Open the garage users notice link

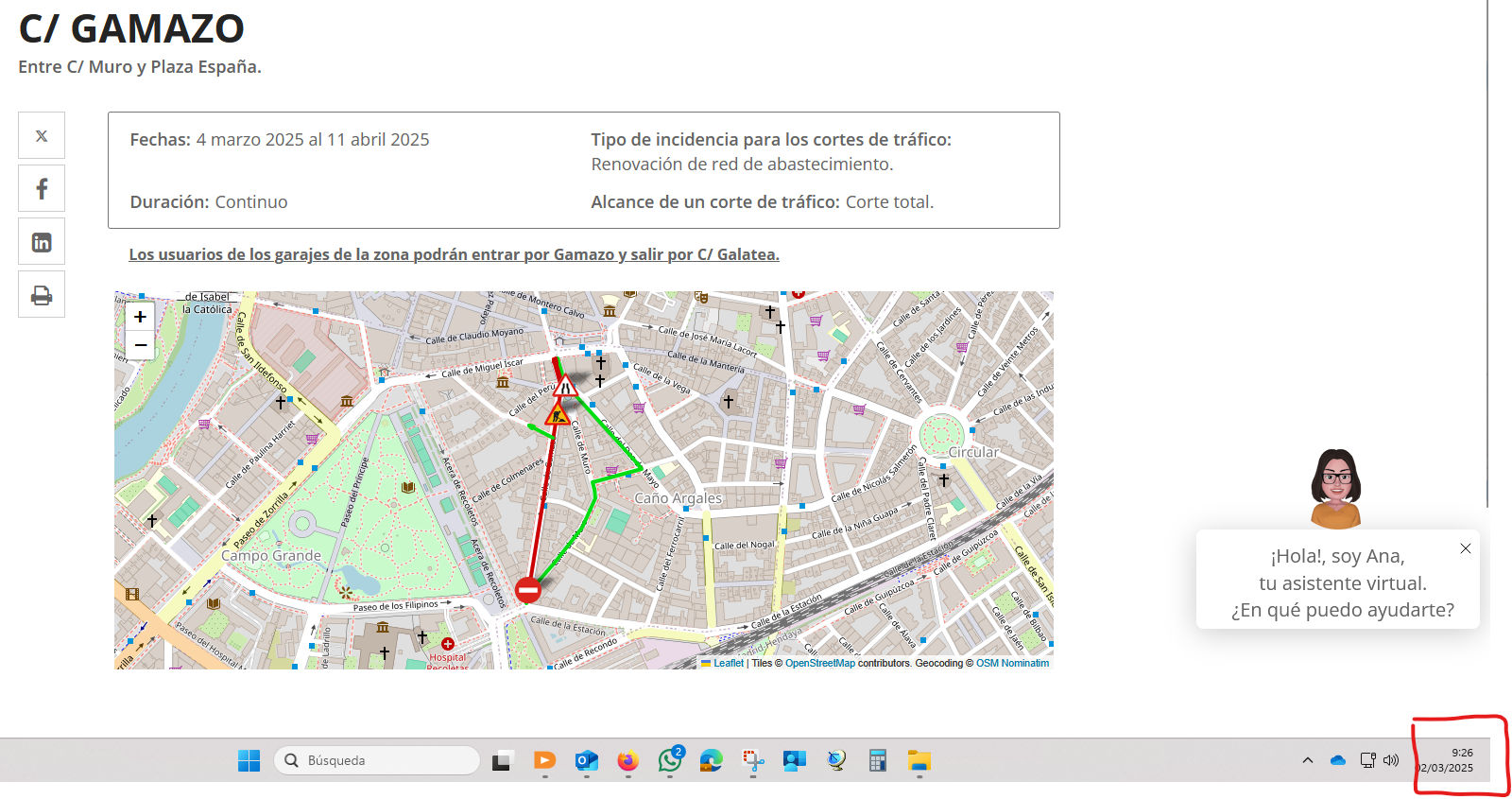tap(454, 254)
